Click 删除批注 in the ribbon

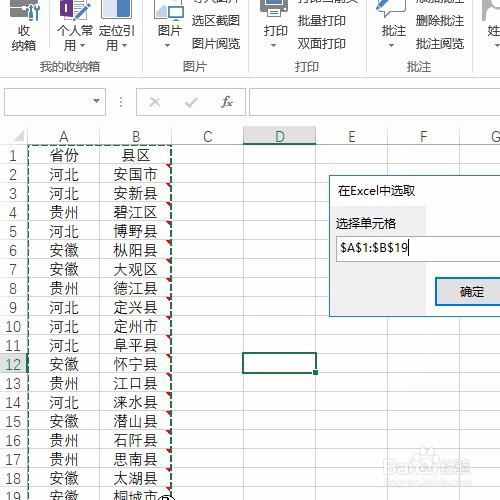(x=440, y=21)
